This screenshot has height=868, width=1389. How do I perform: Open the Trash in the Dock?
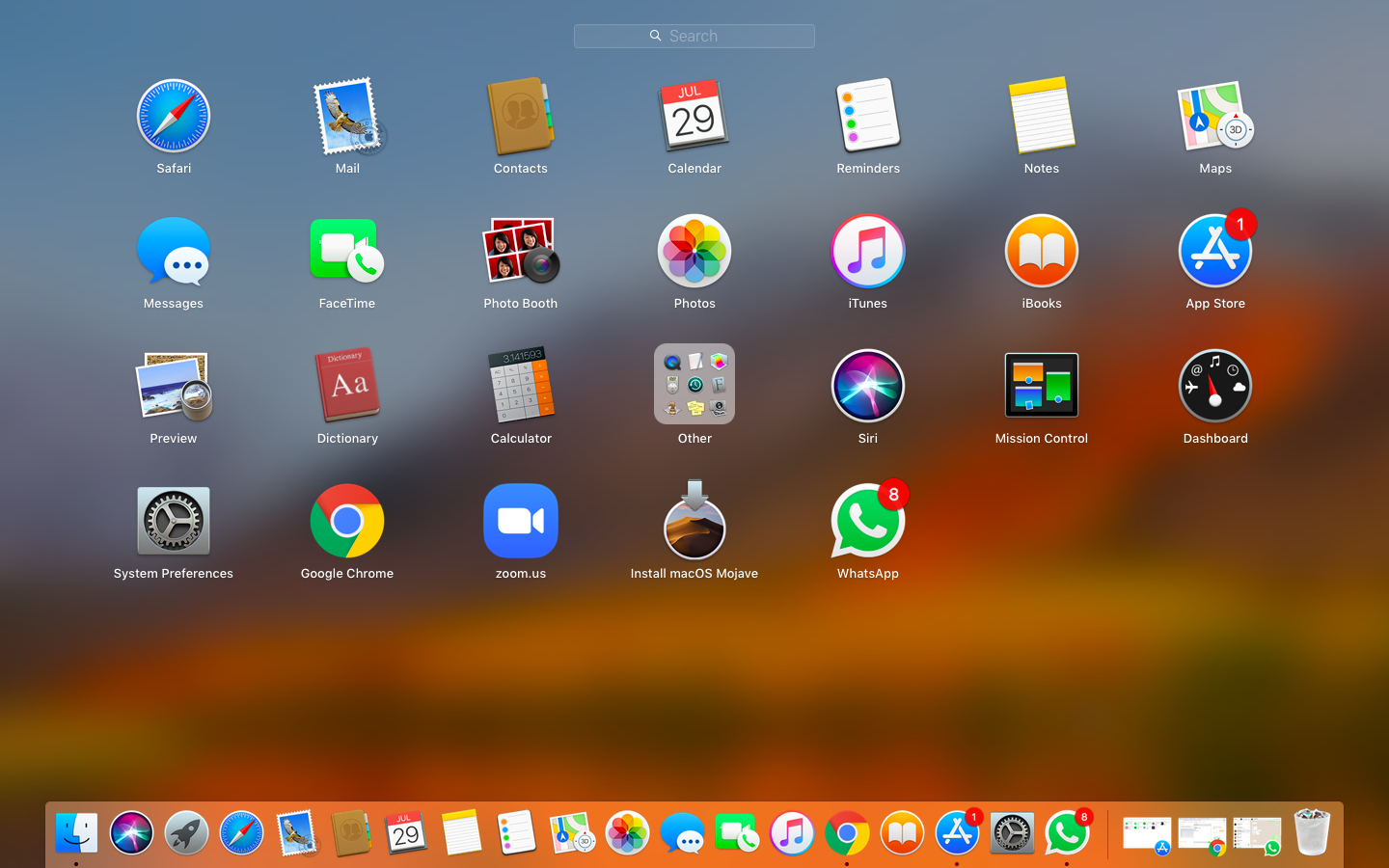(1312, 831)
